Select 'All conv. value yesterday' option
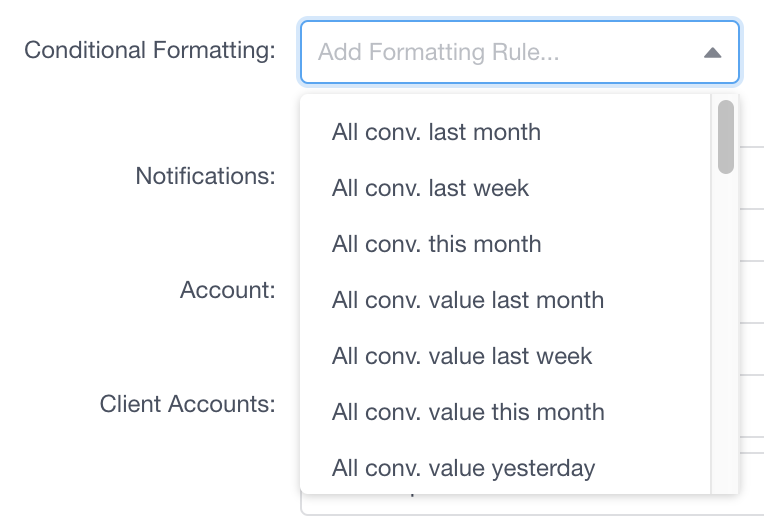 click(463, 468)
